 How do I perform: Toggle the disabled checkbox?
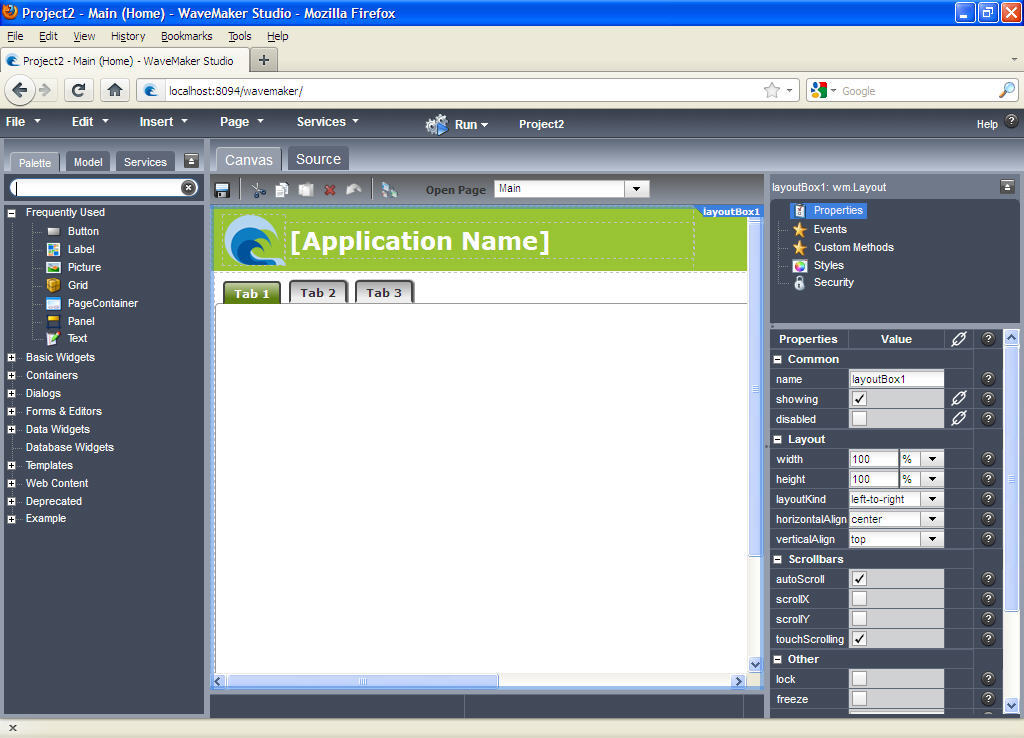(859, 419)
